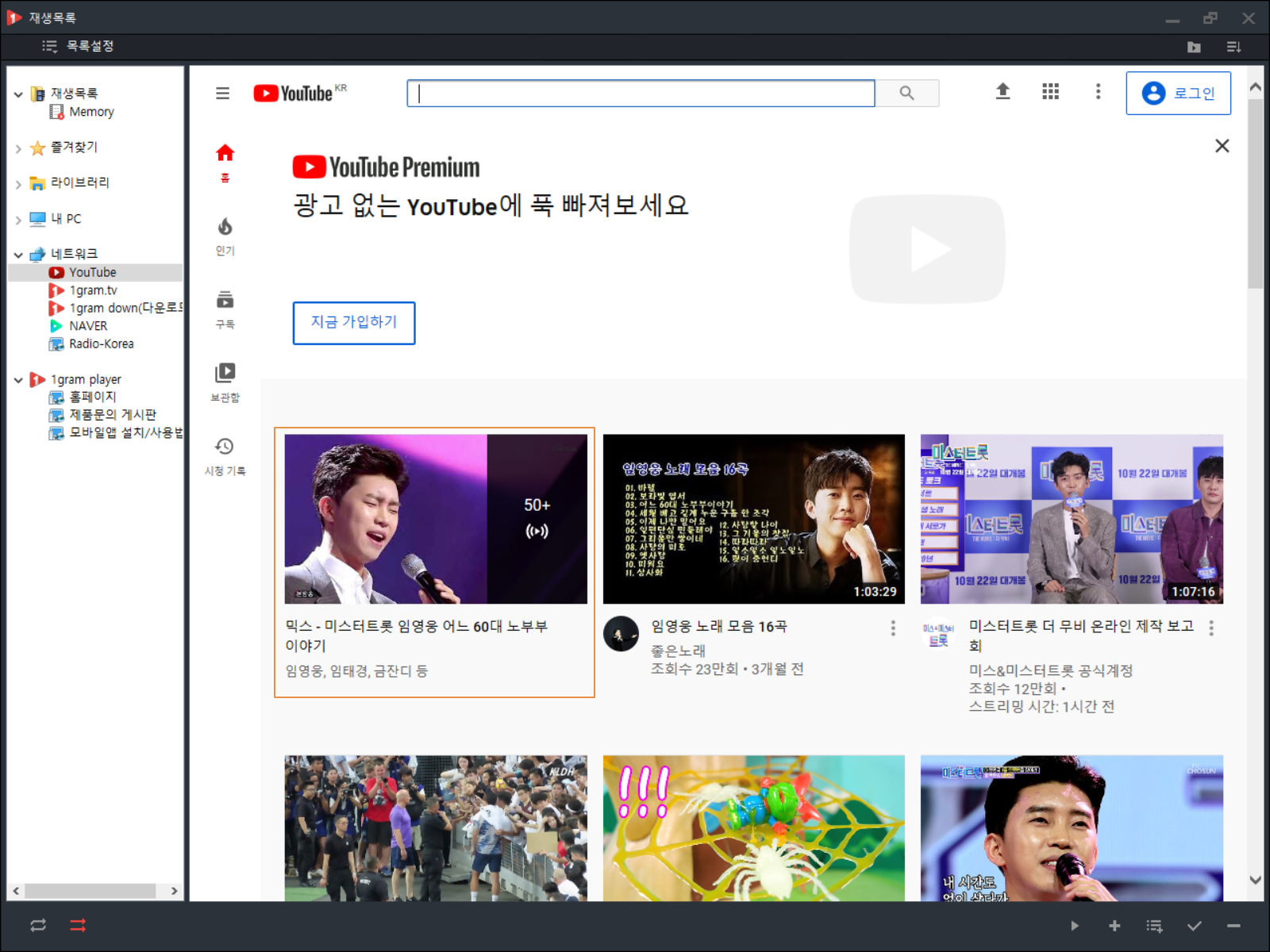
Task: Click the add-to-playlist icon in the bottom bar
Action: coord(1154,926)
